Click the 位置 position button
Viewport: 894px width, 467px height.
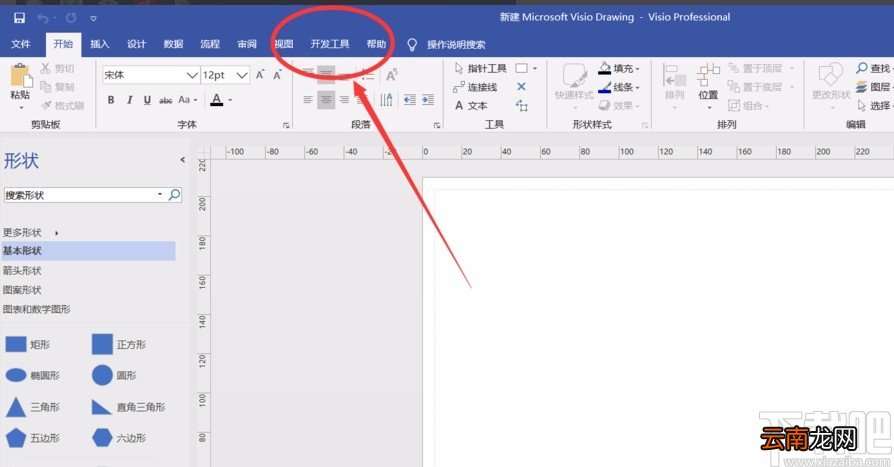pos(708,86)
